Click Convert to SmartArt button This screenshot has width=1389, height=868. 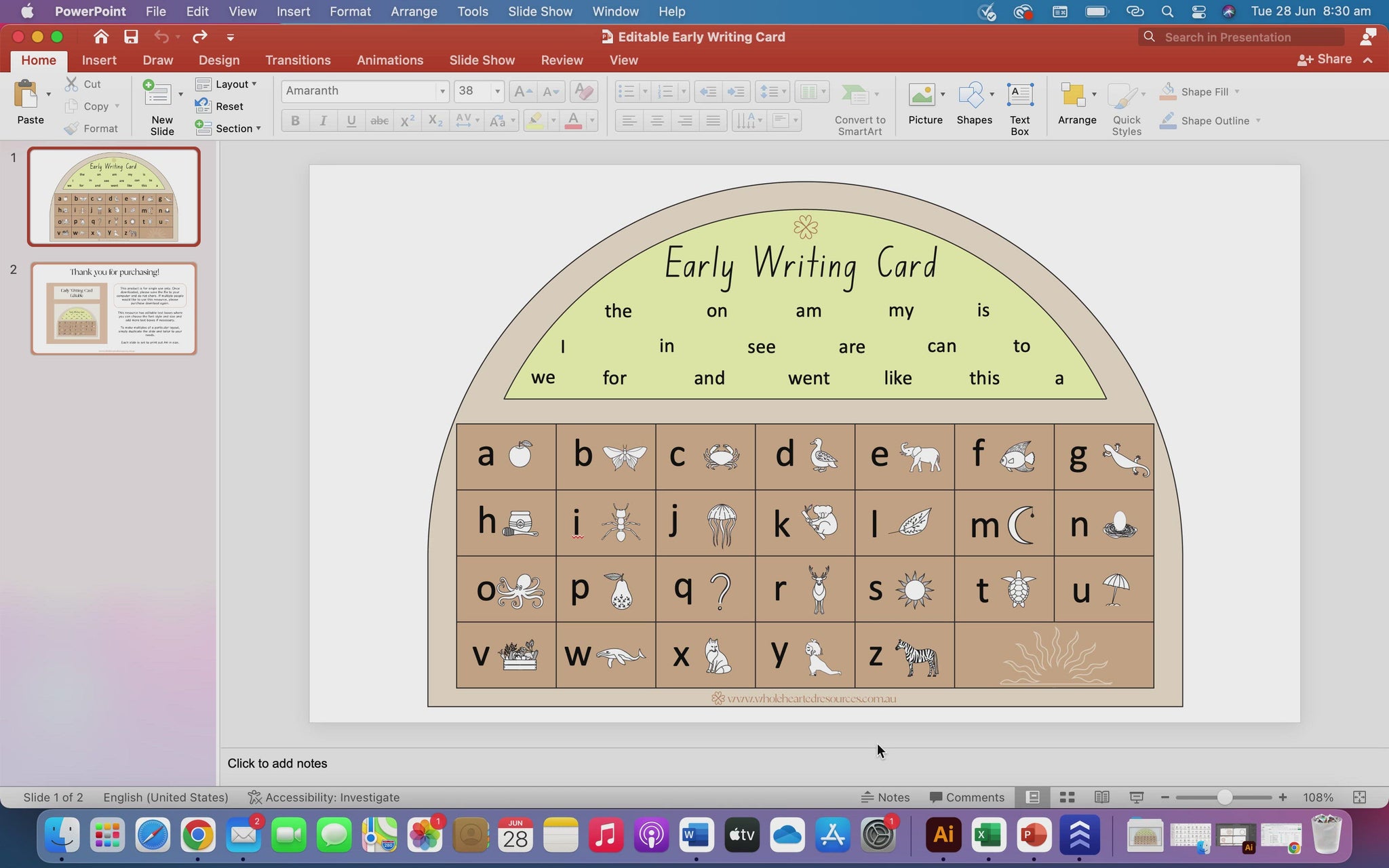(859, 108)
